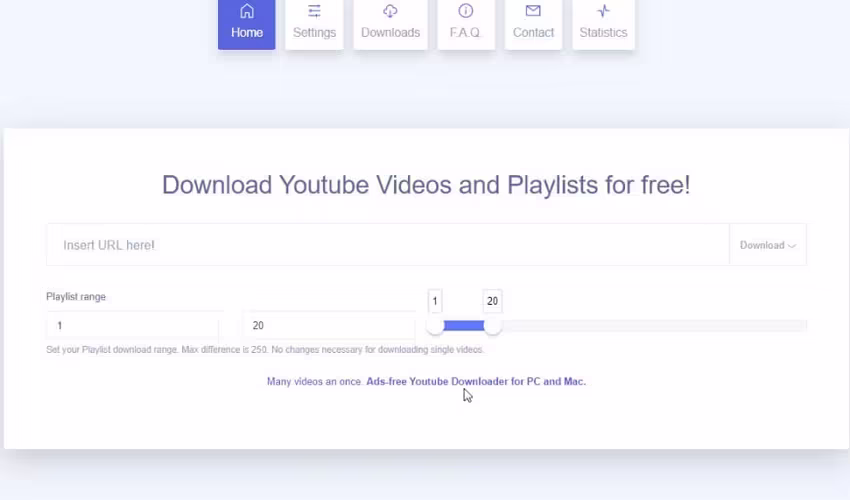The image size is (850, 500).
Task: Click the Playlist range label
Action: click(76, 297)
